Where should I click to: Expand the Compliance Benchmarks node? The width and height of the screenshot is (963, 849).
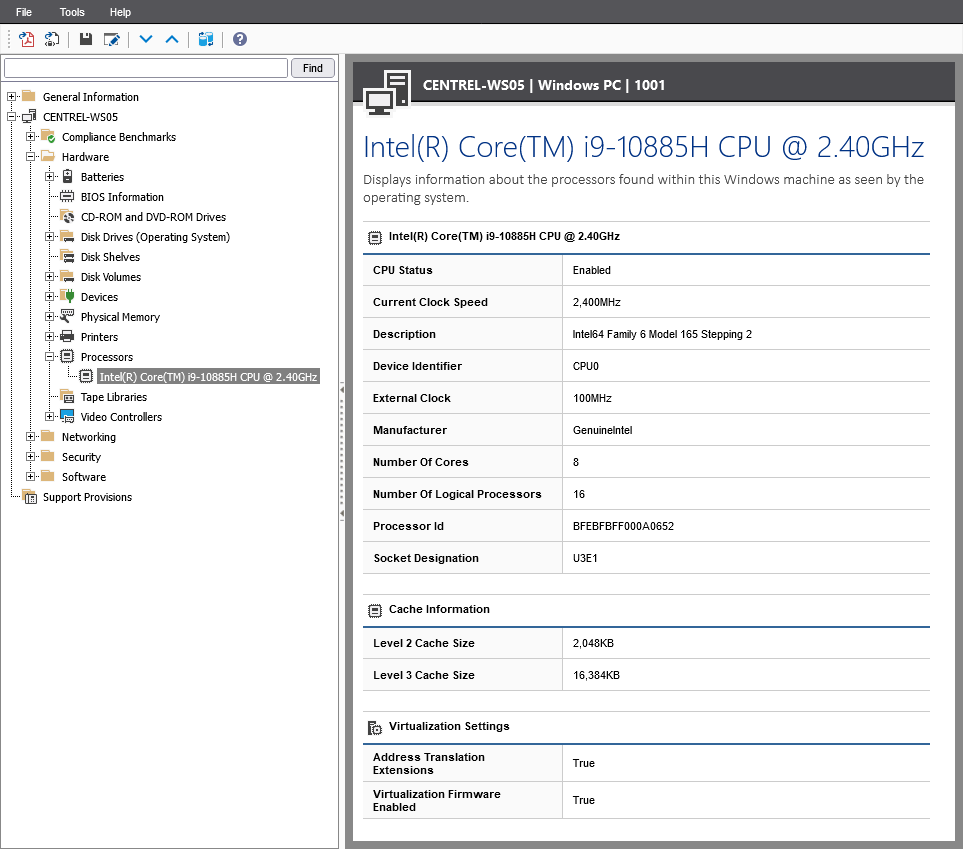(30, 136)
